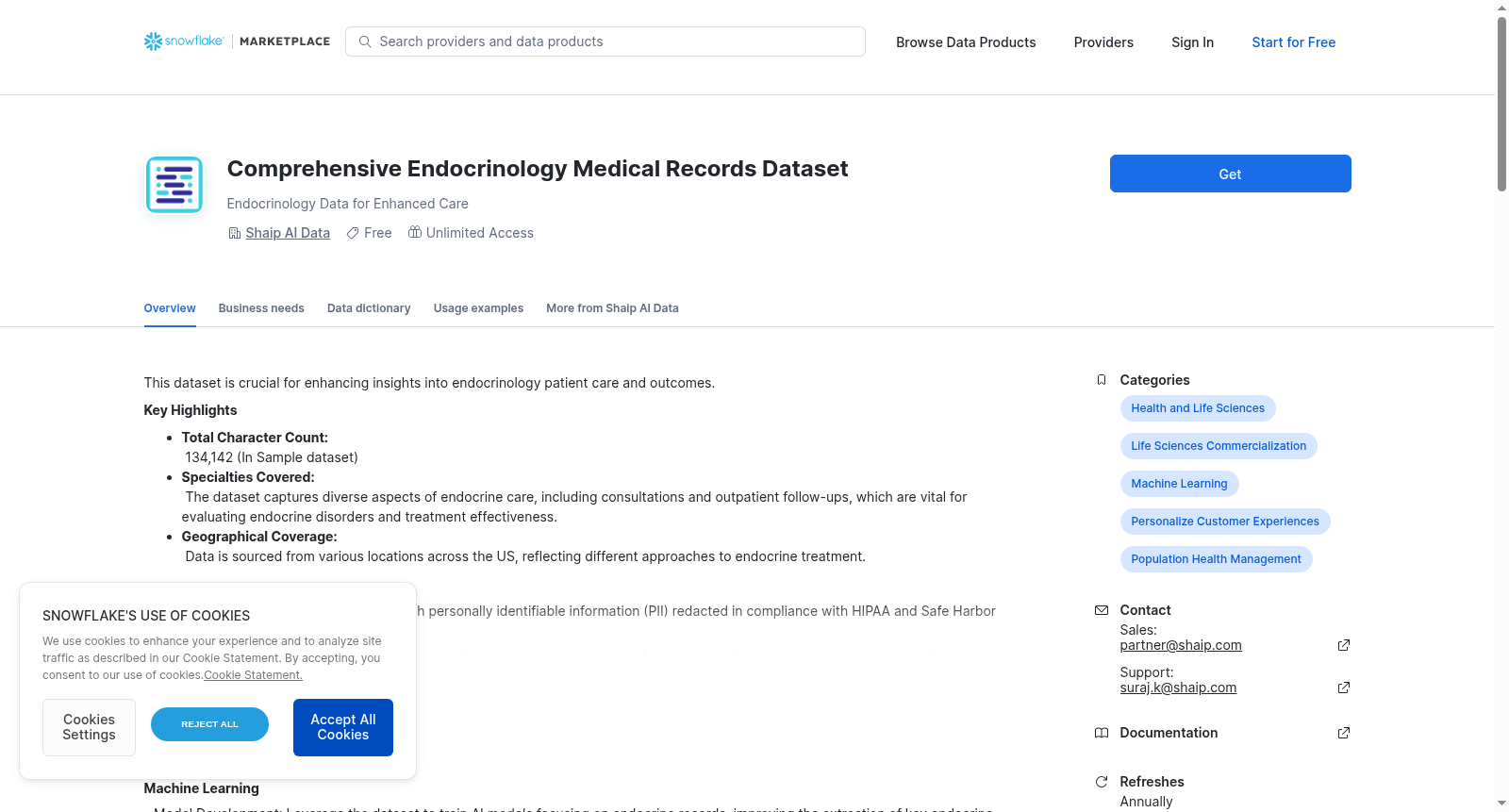Click Start for Free link

1293,42
